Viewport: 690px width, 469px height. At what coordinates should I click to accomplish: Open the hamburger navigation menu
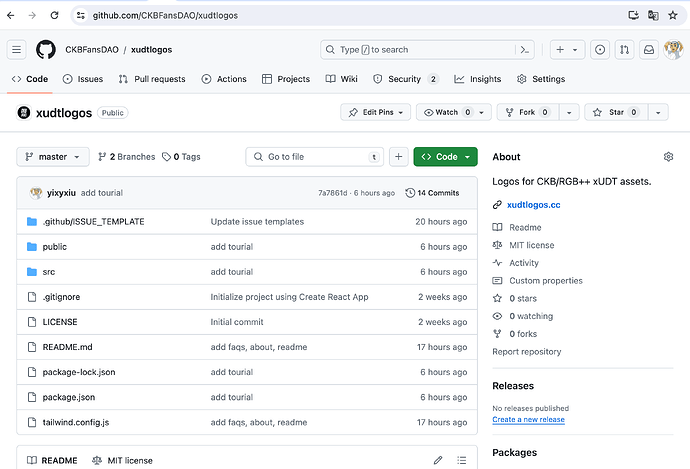16,50
